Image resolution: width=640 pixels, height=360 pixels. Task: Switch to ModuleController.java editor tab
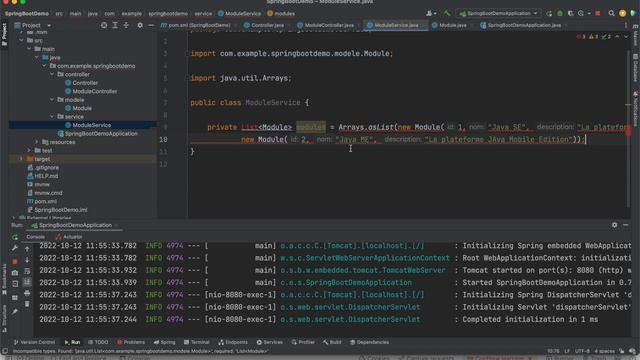[x=327, y=25]
